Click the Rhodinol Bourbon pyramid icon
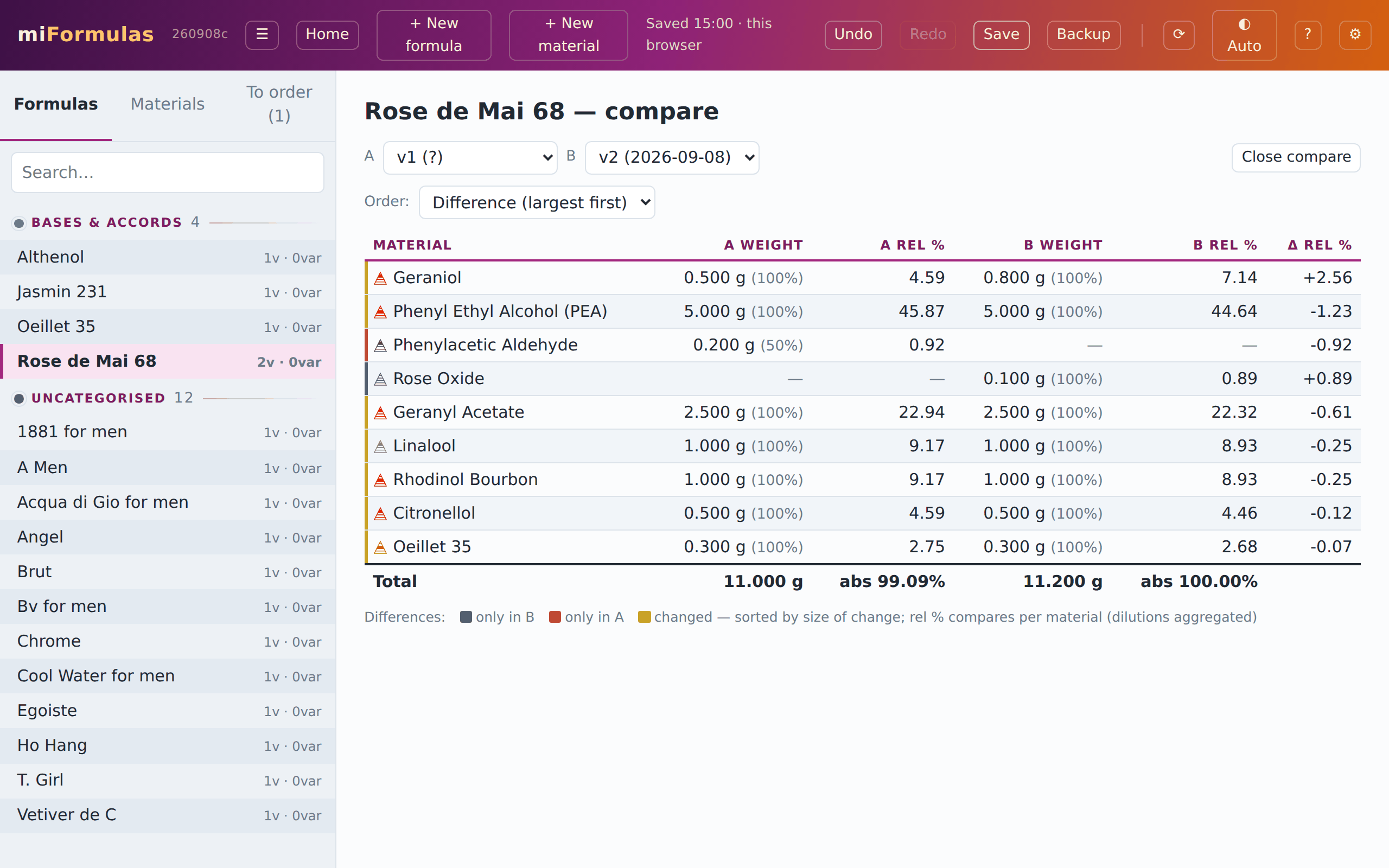 (x=380, y=480)
